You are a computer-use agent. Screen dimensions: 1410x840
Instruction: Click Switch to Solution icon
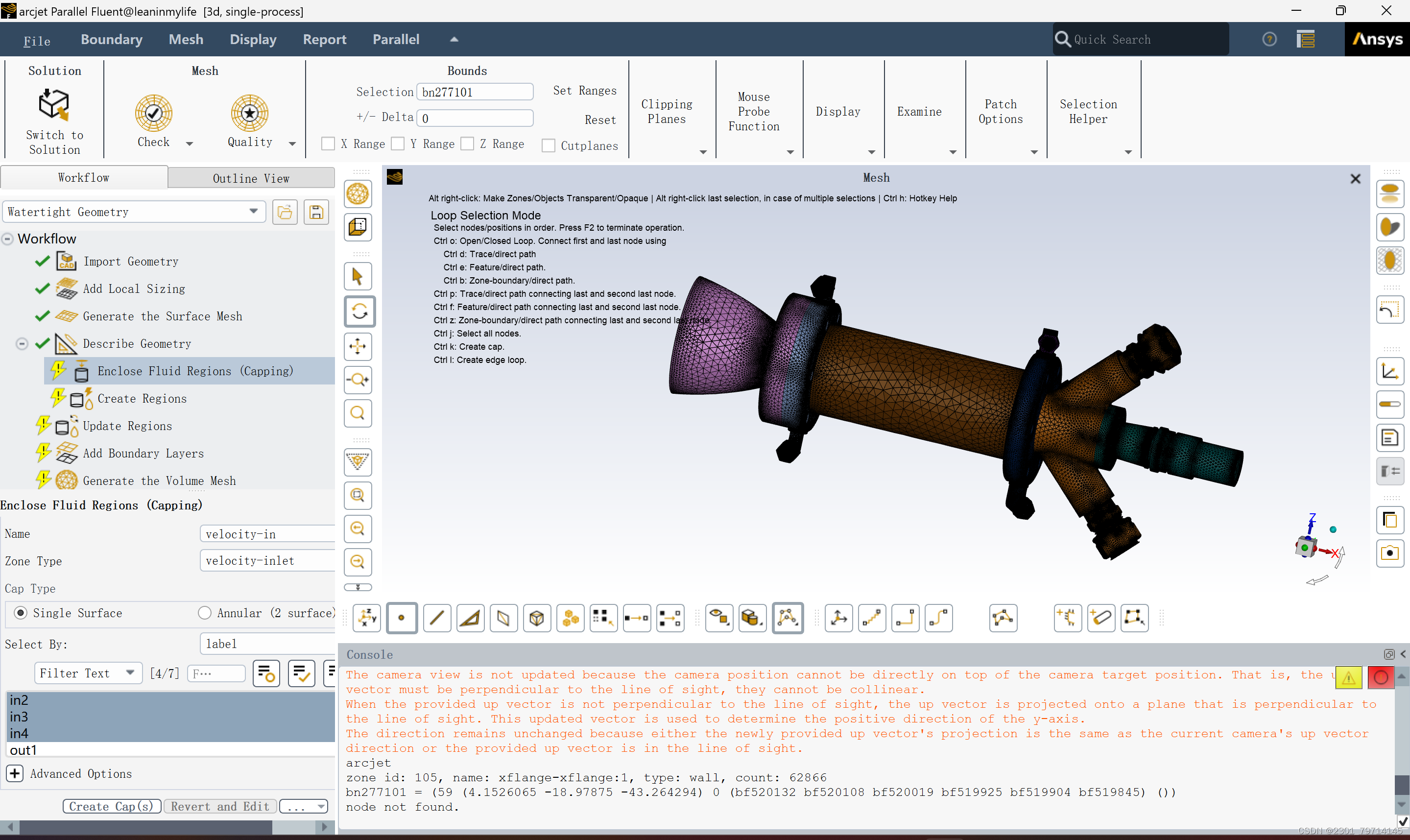[54, 104]
